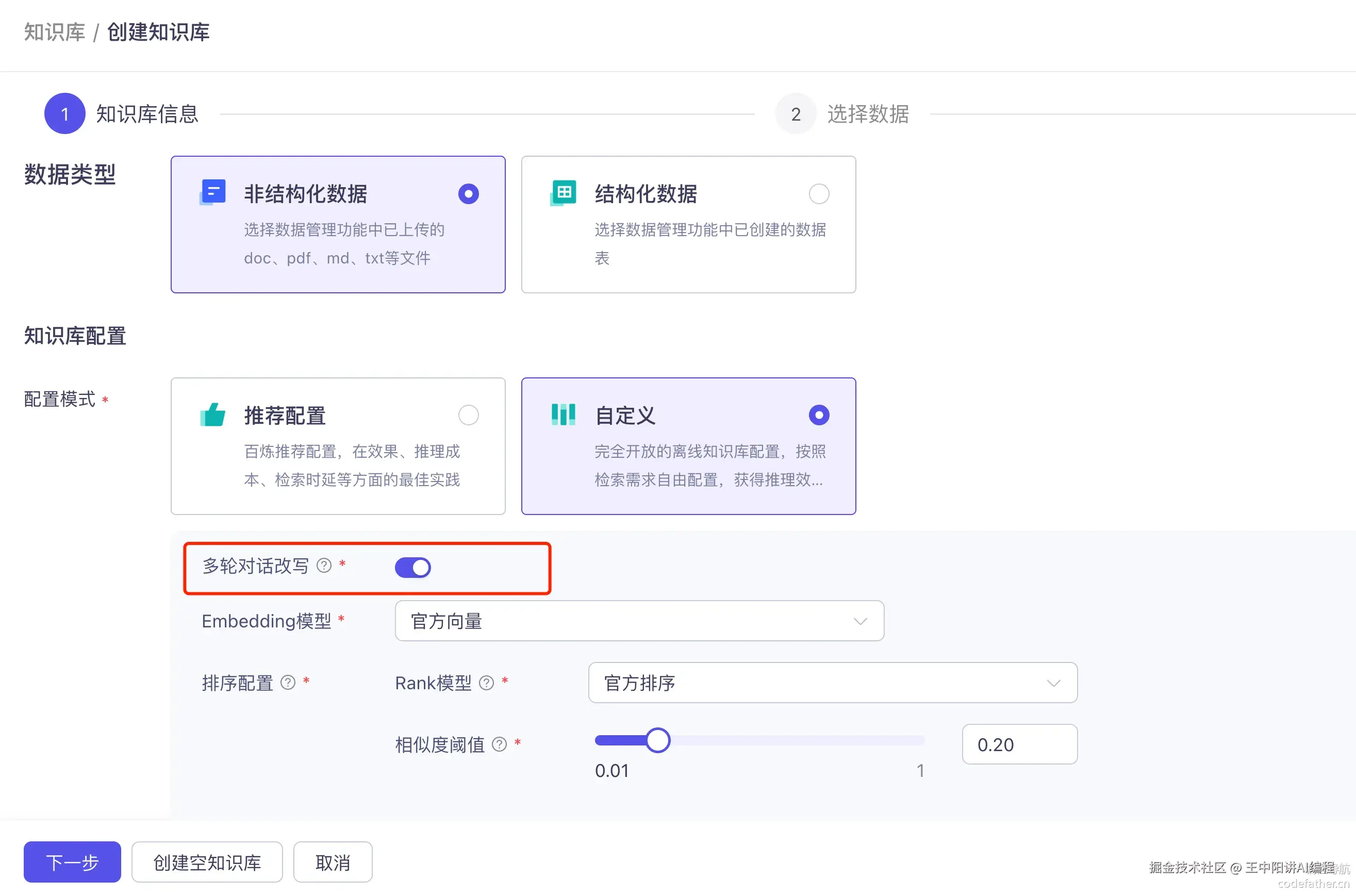
Task: Click the 推荐配置 thumbs-up icon
Action: (x=212, y=415)
